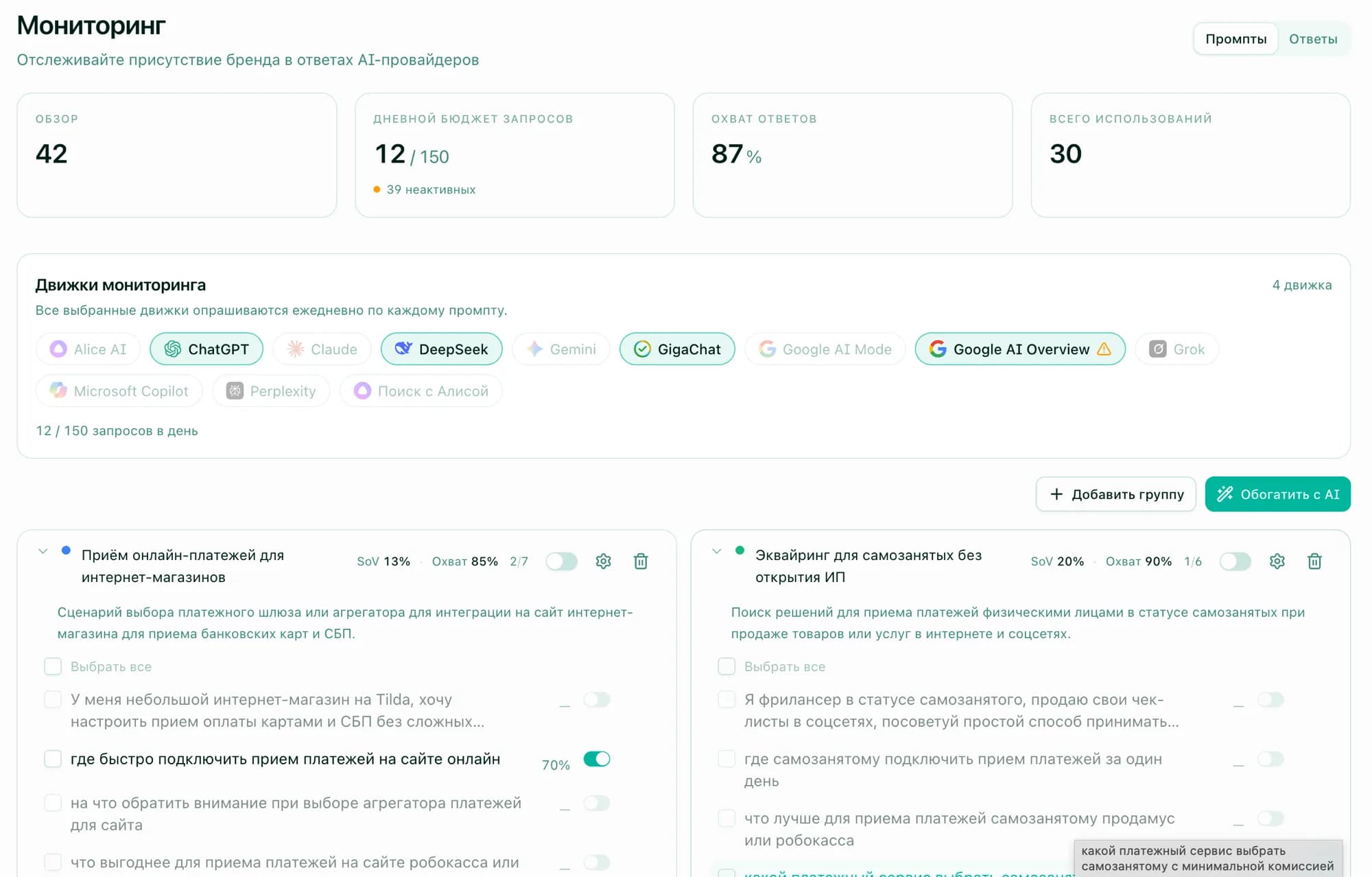Enable the Tilda интернет-магазин prompt toggle

597,699
